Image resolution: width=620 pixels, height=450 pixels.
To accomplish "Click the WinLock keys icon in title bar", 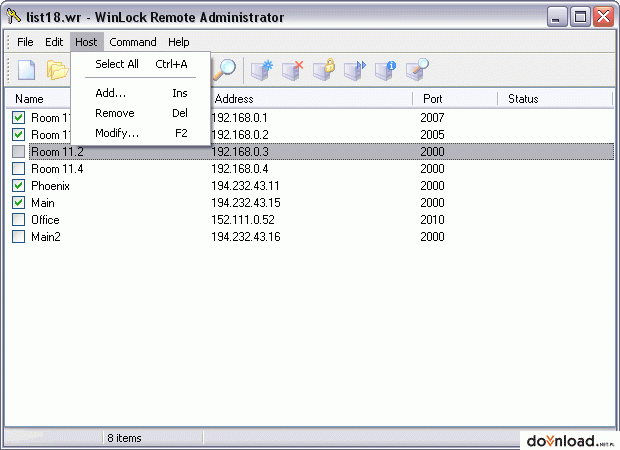I will point(13,16).
